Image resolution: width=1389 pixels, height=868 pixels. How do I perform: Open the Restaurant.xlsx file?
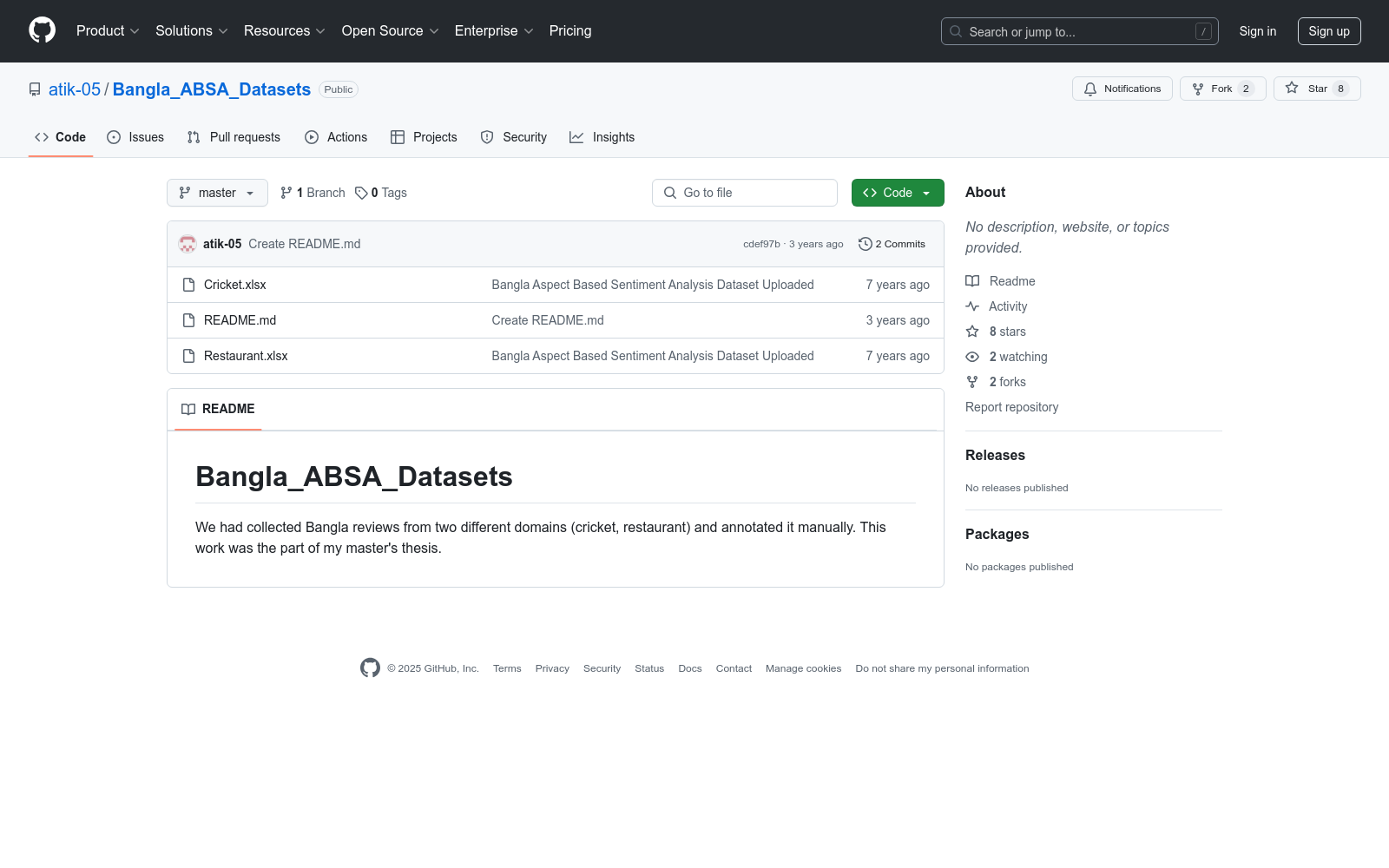click(x=246, y=356)
